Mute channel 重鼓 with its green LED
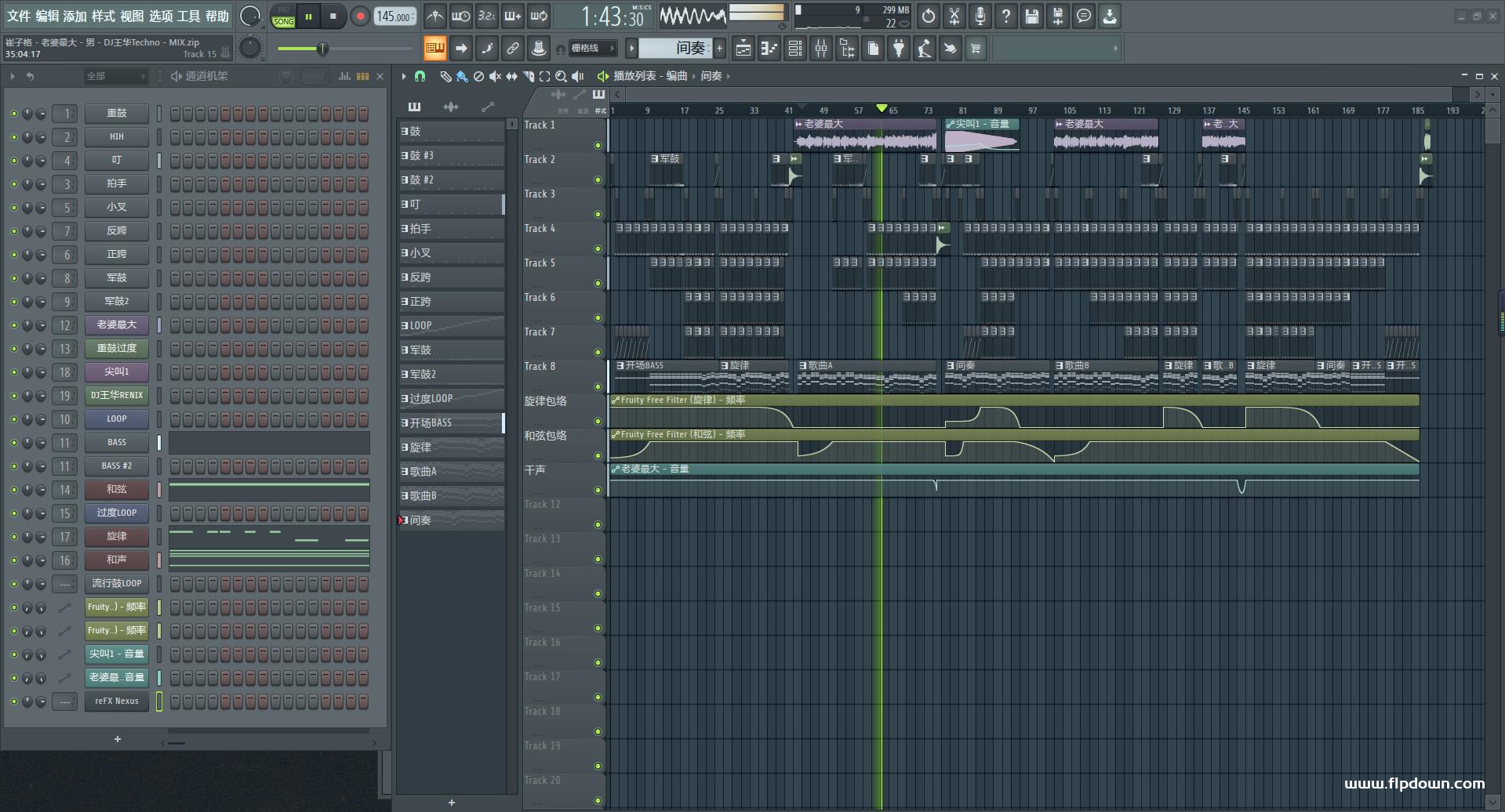The height and width of the screenshot is (812, 1505). [x=13, y=114]
